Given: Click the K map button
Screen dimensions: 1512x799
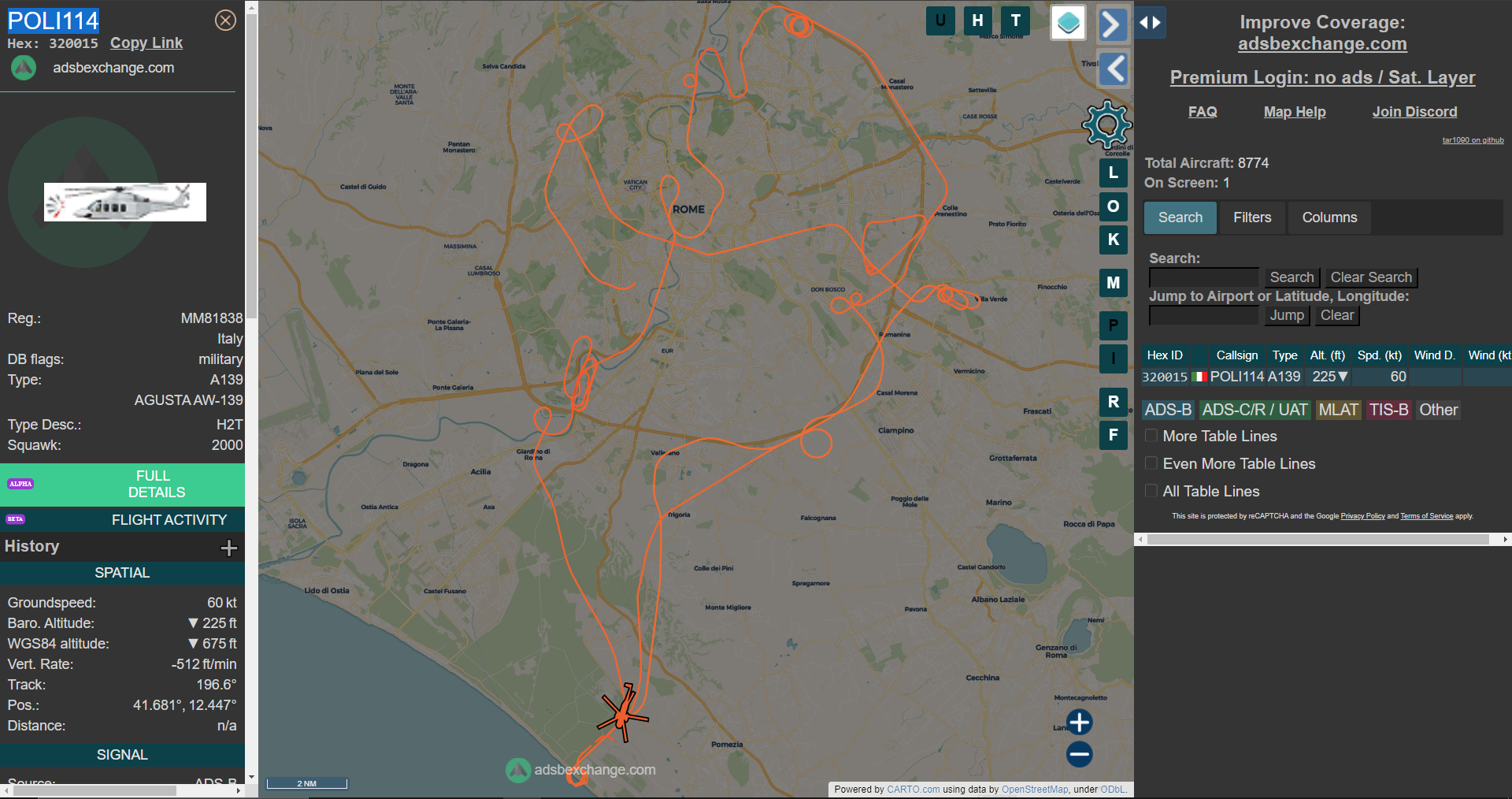Looking at the screenshot, I should tap(1114, 240).
